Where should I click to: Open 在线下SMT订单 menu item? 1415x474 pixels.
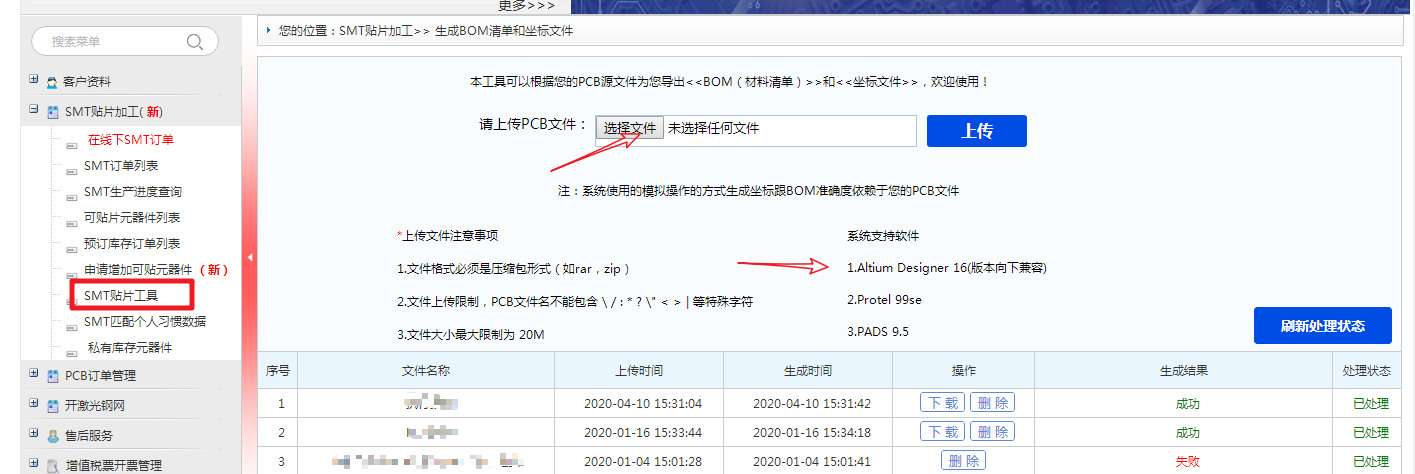(x=130, y=140)
